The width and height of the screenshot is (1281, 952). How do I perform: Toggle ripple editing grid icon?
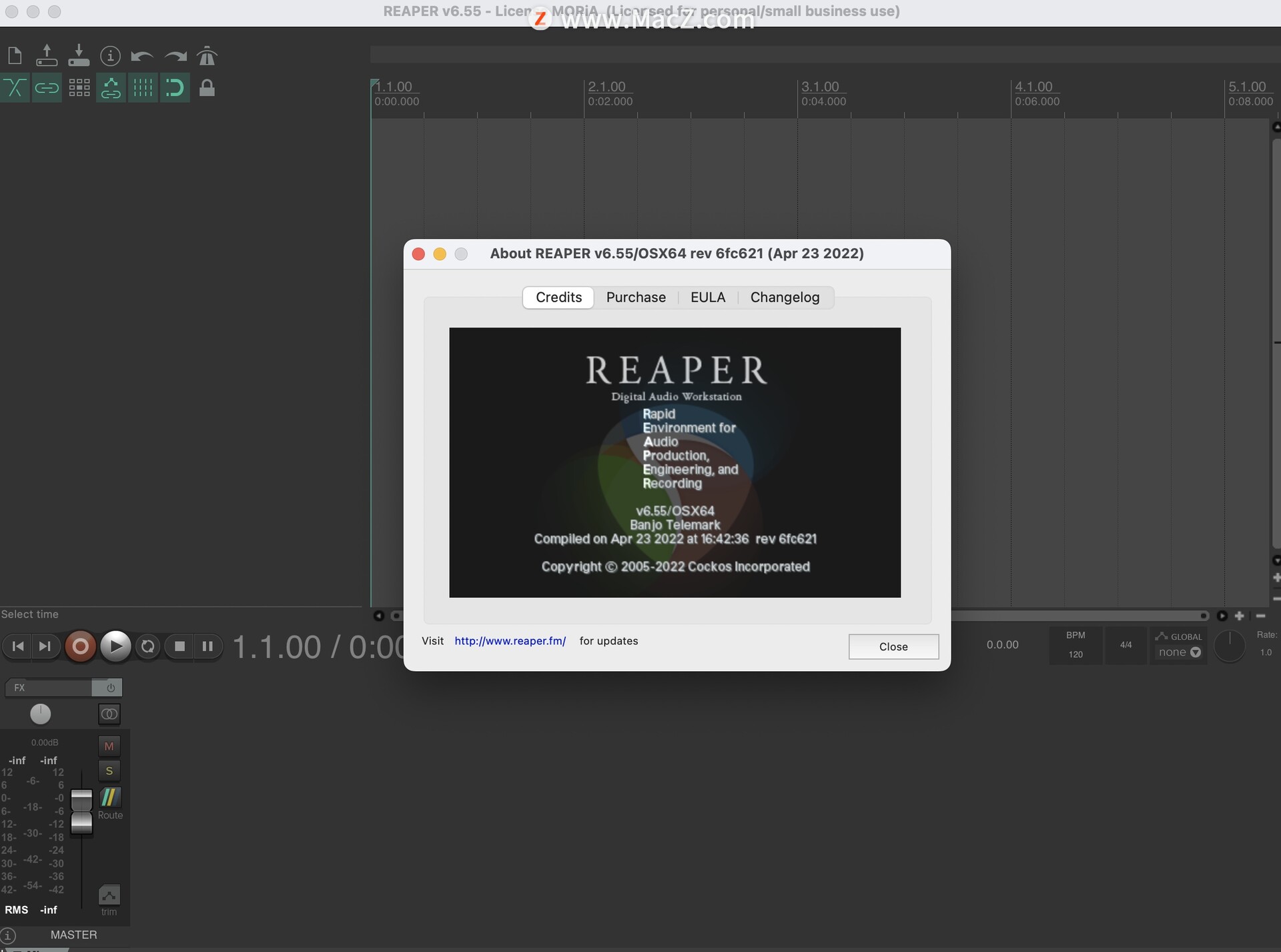click(x=79, y=87)
